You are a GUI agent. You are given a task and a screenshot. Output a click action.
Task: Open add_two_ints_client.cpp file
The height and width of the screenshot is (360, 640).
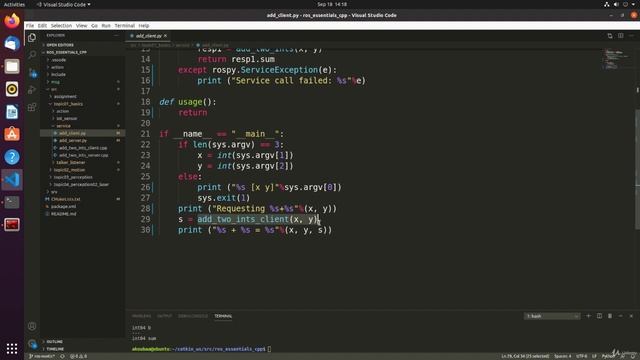click(82, 148)
